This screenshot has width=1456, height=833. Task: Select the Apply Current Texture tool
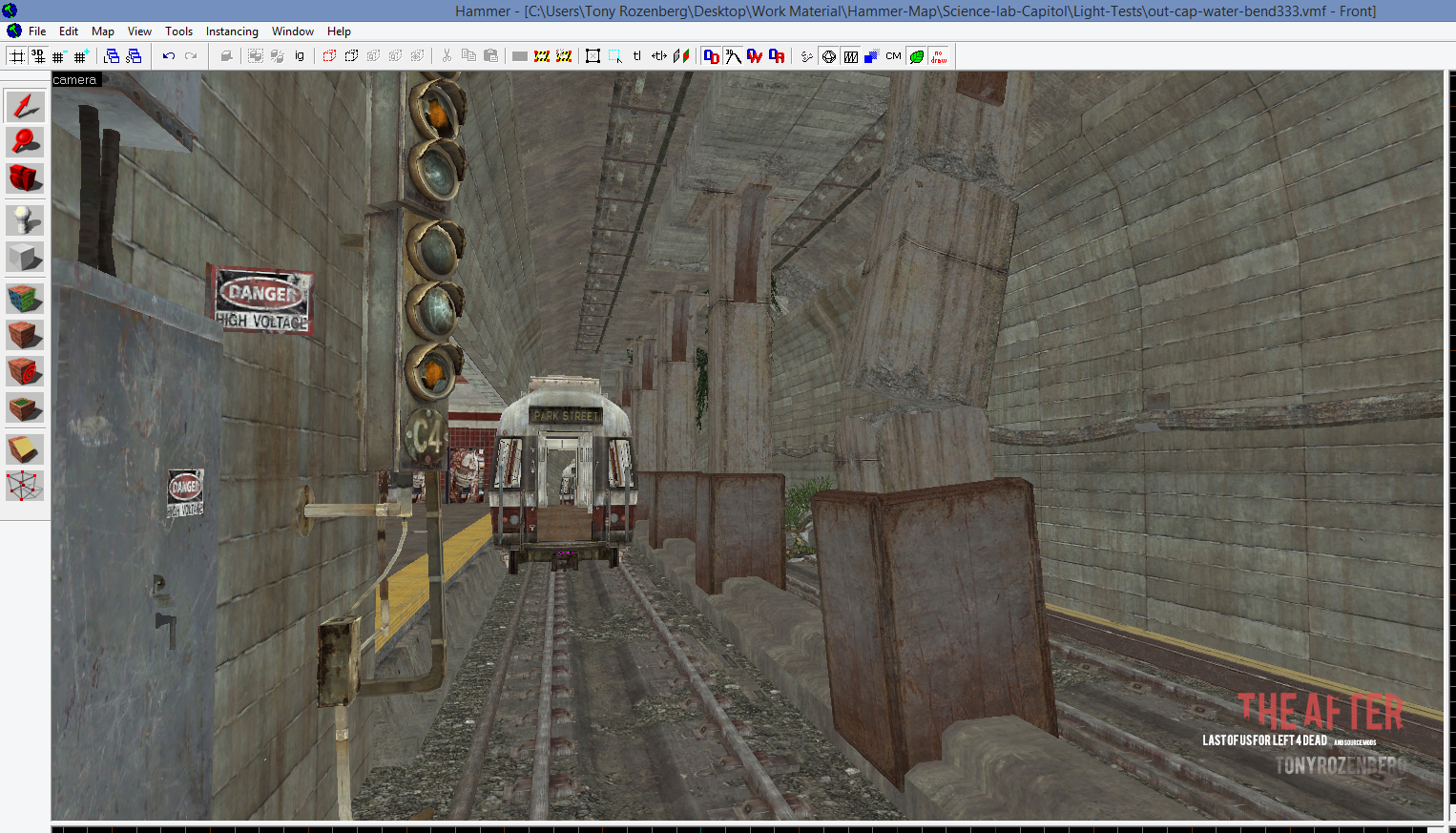coord(25,335)
